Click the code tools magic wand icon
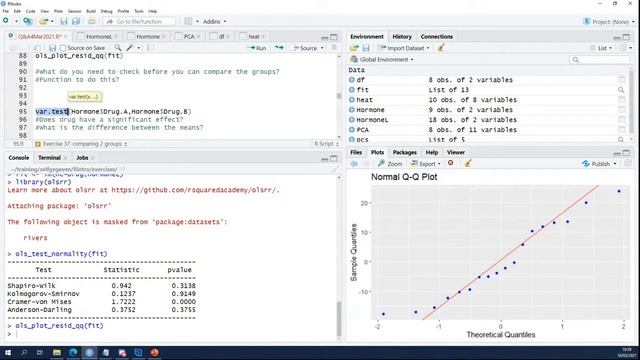This screenshot has width=640, height=360. tap(130, 48)
